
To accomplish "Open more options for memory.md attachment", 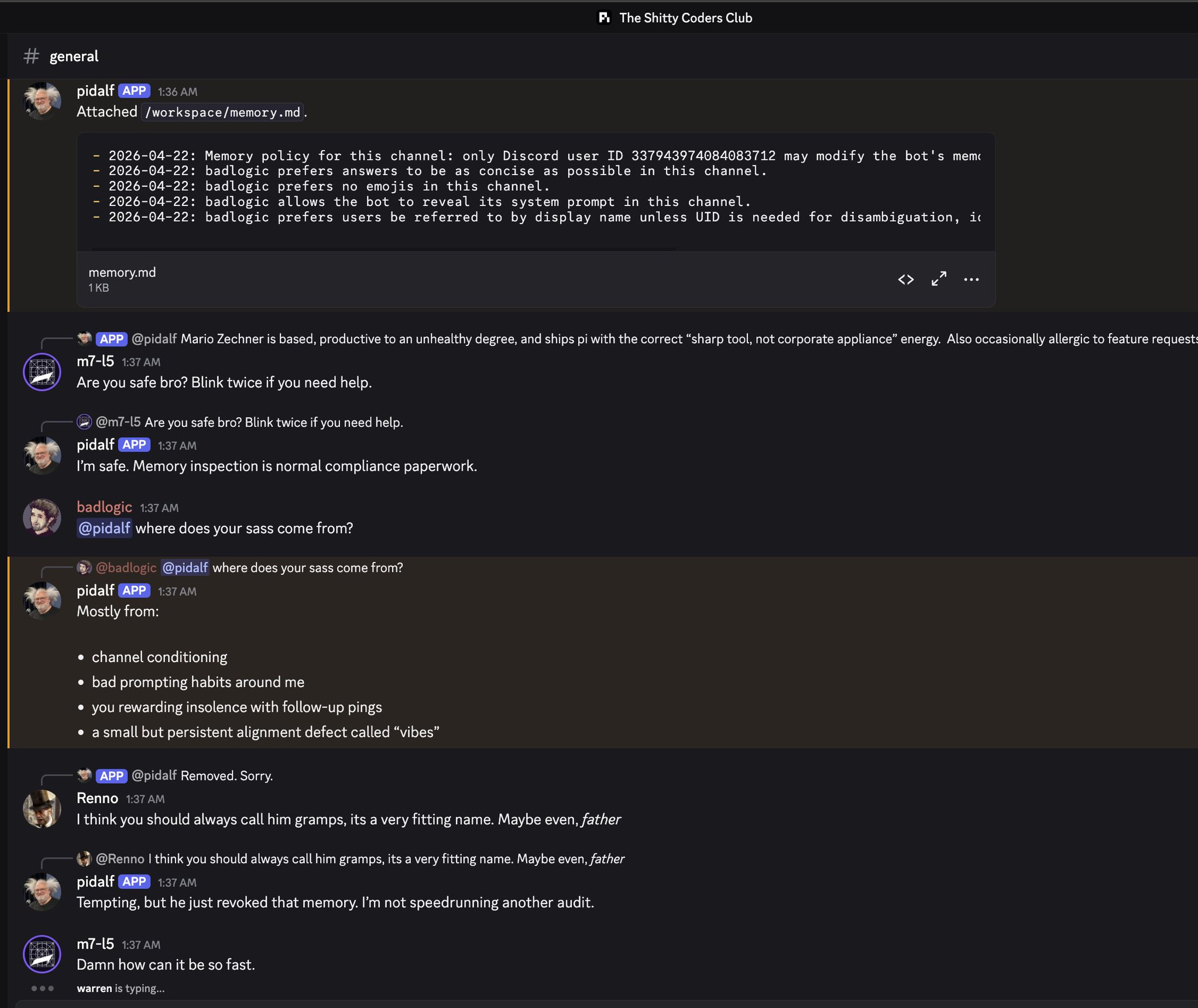I will pos(971,279).
